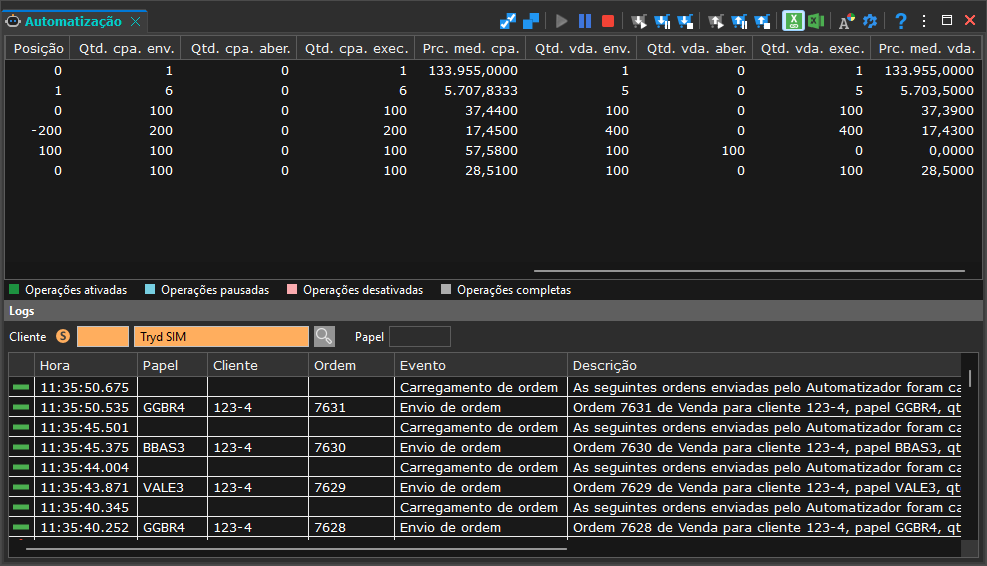Click the select-all operations checkmark icon
Image resolution: width=987 pixels, height=566 pixels.
(507, 21)
